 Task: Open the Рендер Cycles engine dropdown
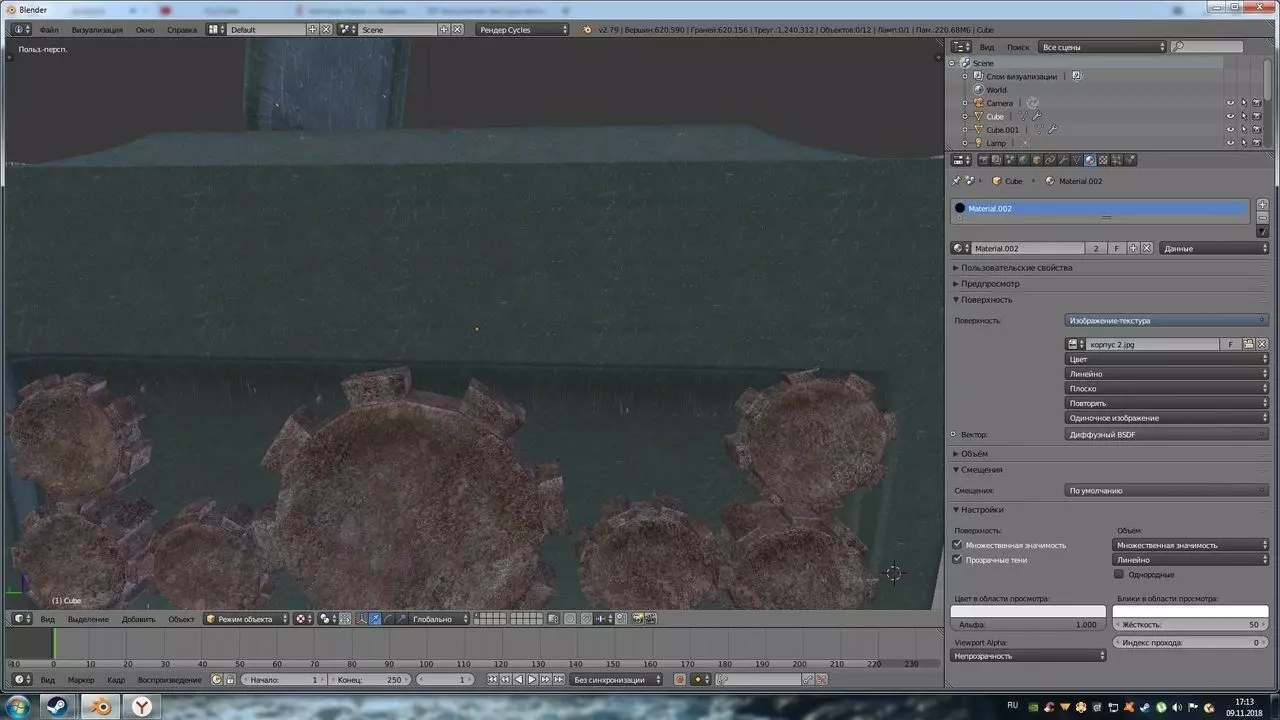point(522,30)
